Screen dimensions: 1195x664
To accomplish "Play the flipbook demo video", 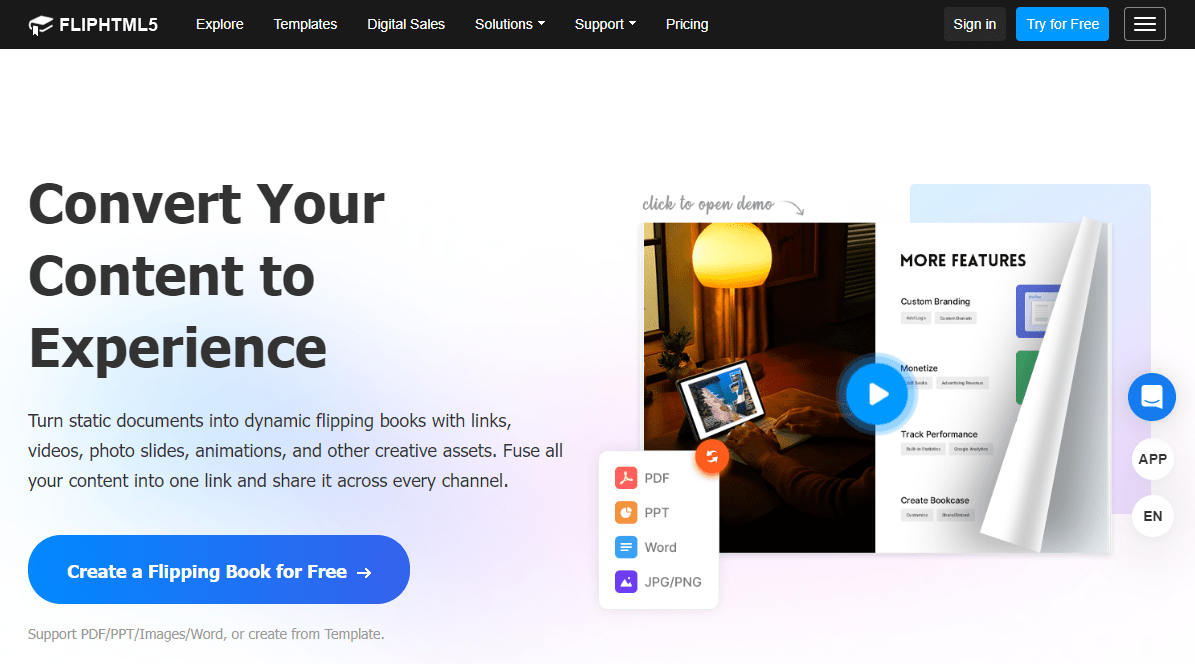I will click(x=877, y=394).
